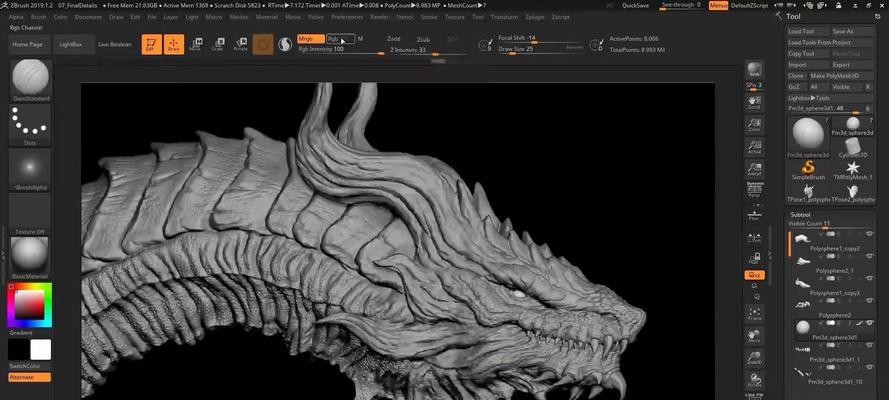Toggle L.Sym local symmetry

point(754,237)
